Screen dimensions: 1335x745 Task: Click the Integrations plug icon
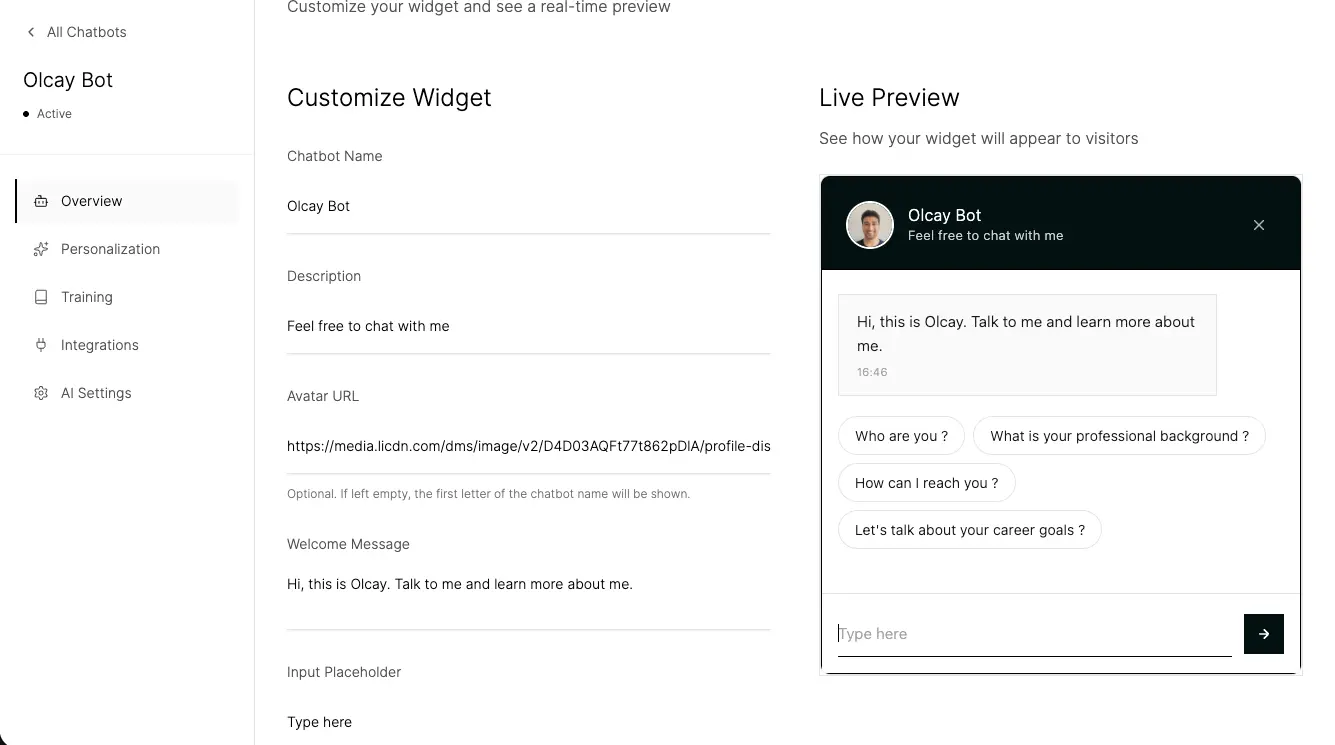(x=41, y=345)
